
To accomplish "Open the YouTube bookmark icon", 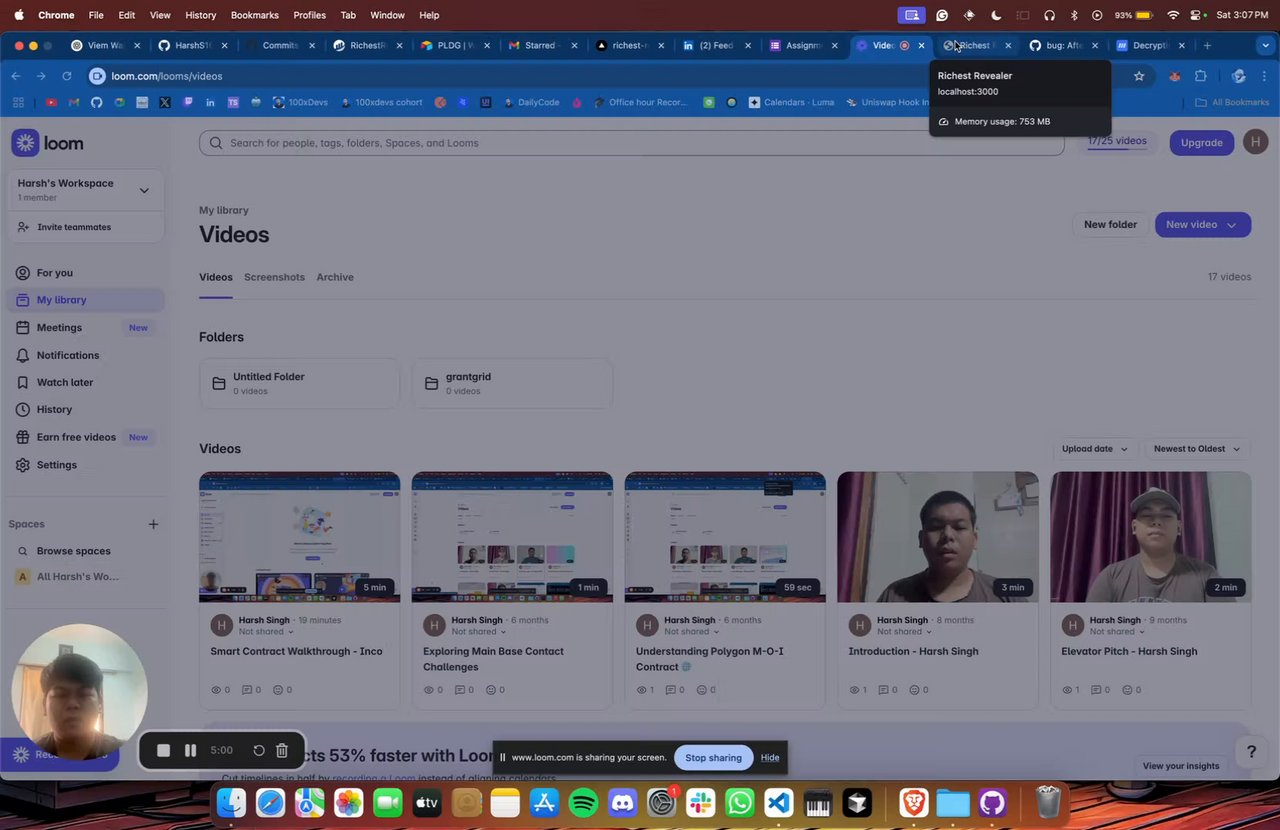I will [51, 102].
